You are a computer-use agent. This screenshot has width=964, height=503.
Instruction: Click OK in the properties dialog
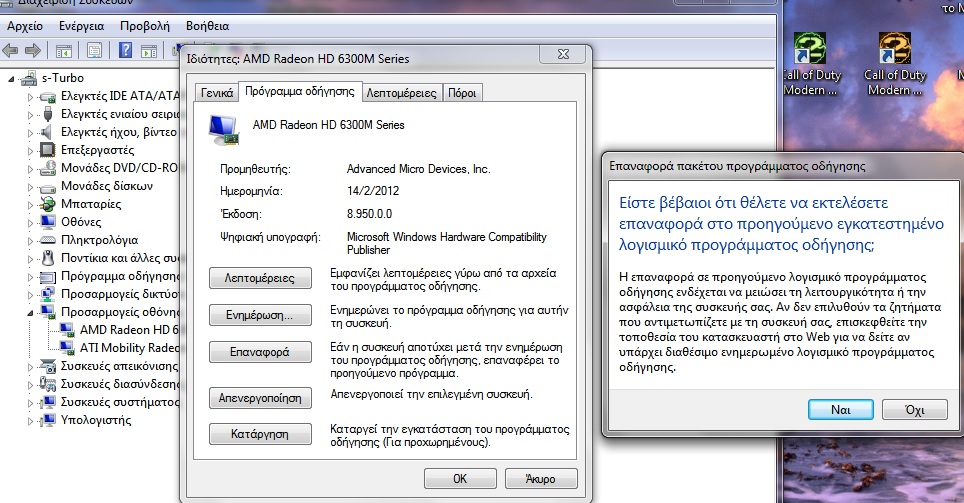(x=460, y=478)
